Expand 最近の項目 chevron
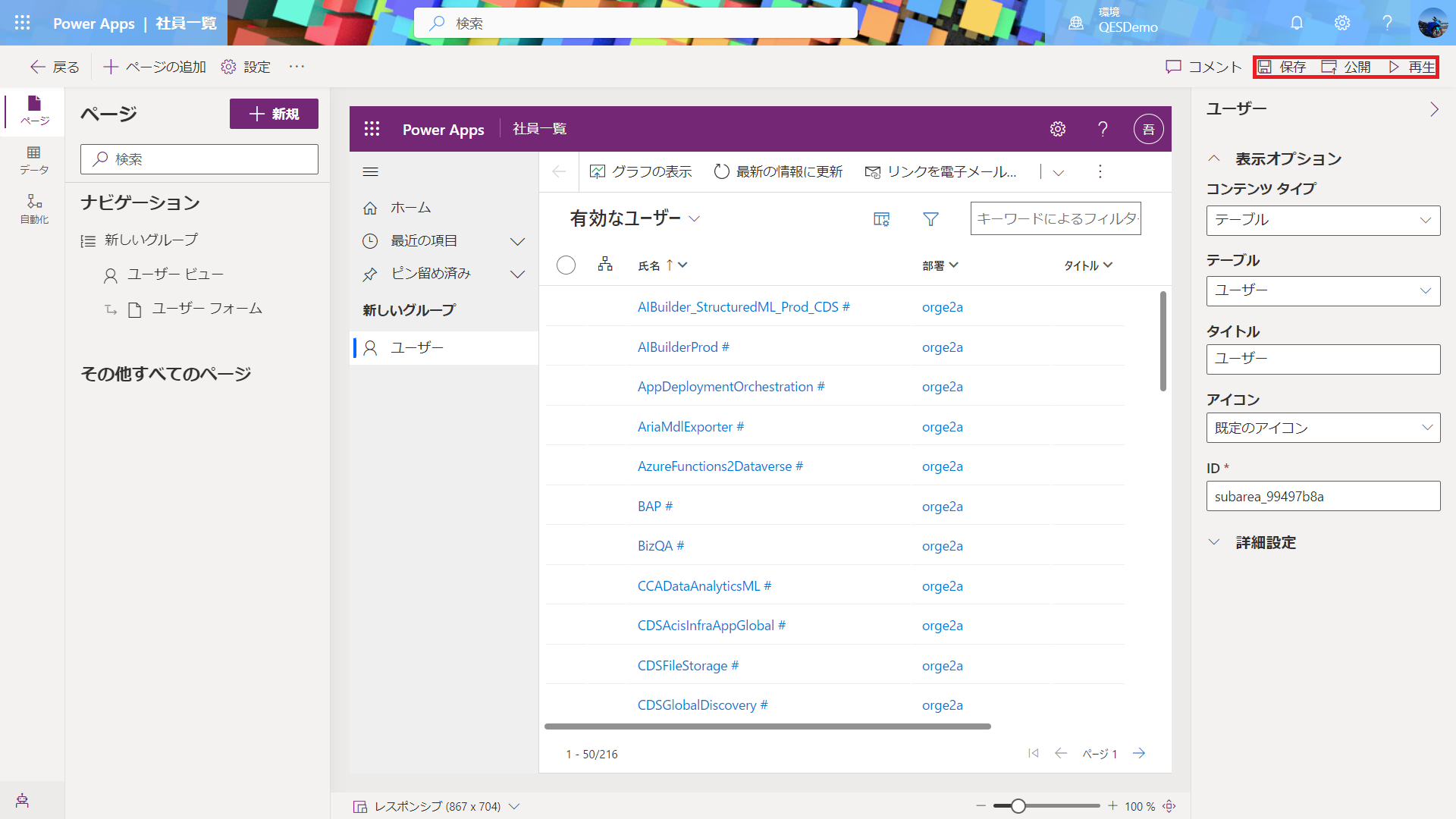 click(517, 241)
